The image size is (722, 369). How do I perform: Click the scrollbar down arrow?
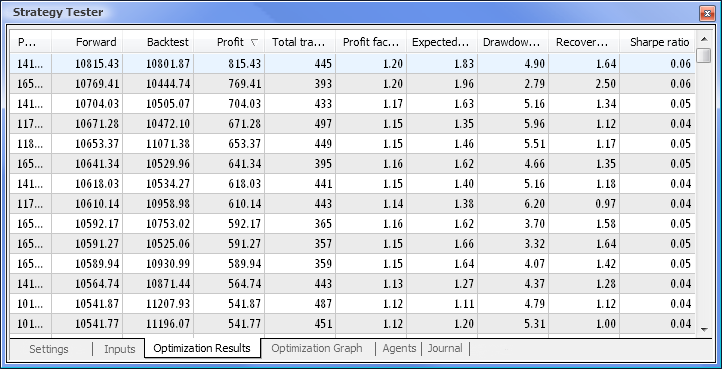click(704, 329)
